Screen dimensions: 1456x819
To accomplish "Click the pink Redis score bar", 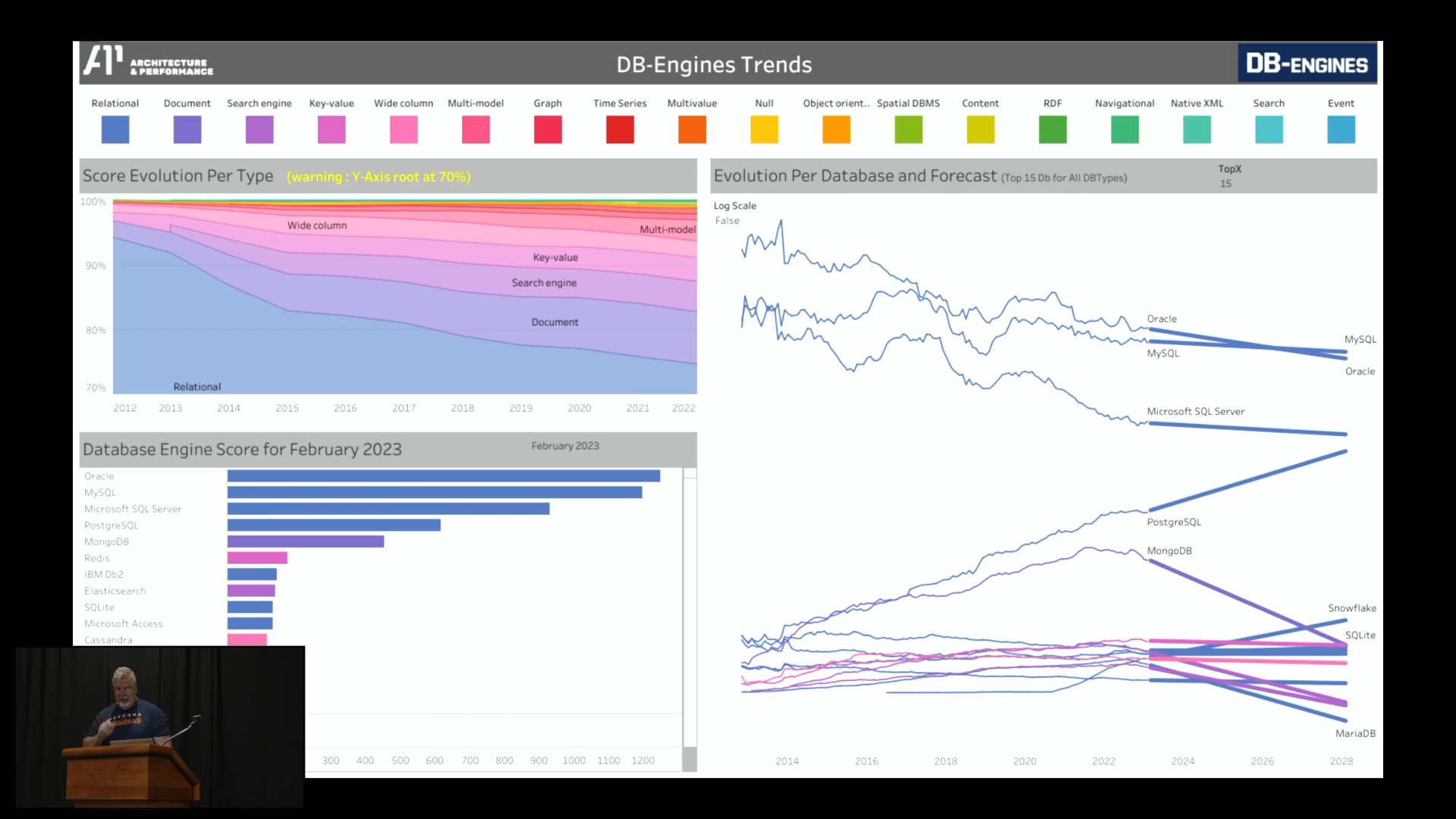I will (x=257, y=558).
